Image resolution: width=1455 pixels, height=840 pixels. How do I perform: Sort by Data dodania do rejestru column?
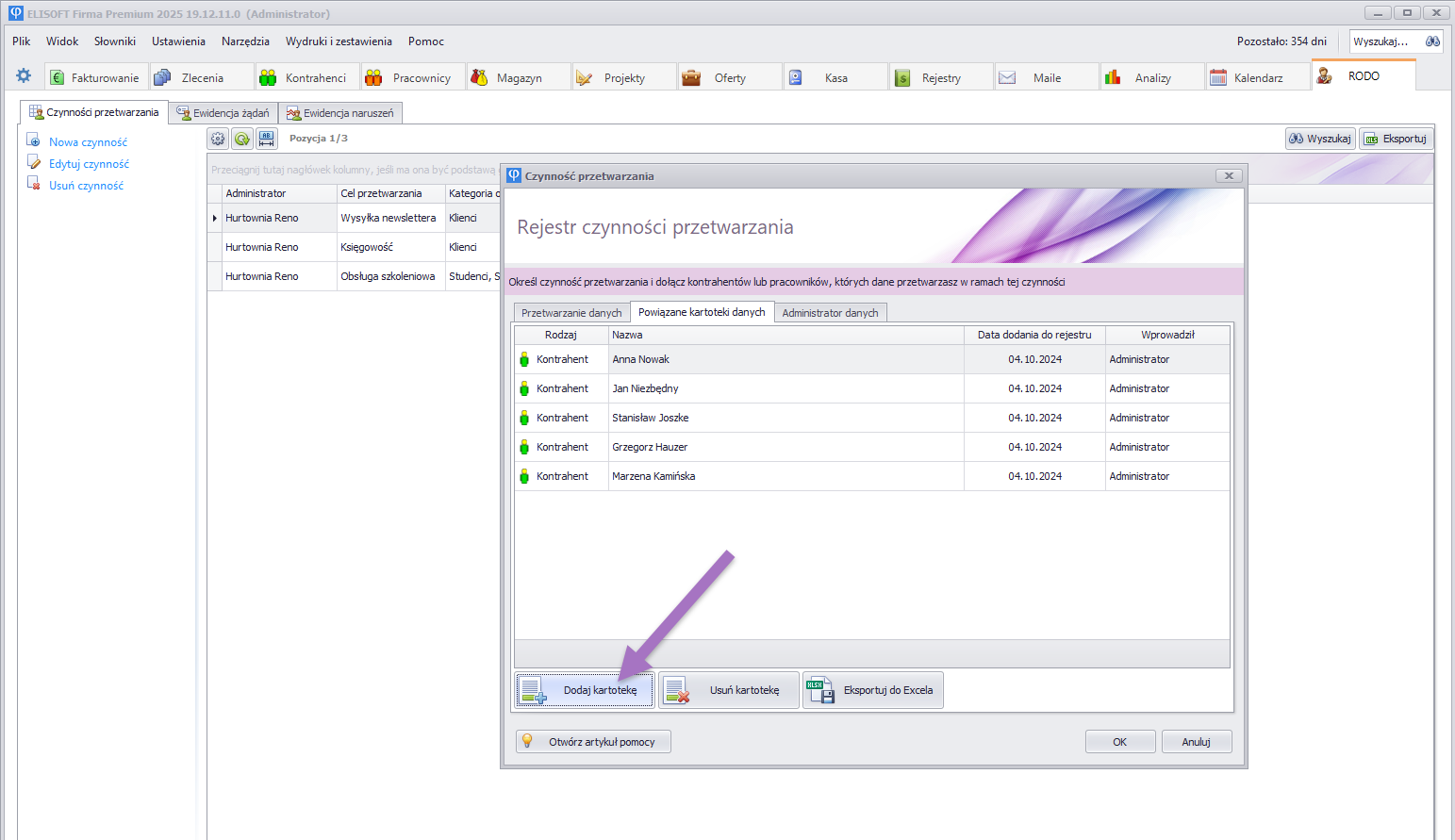point(1033,335)
